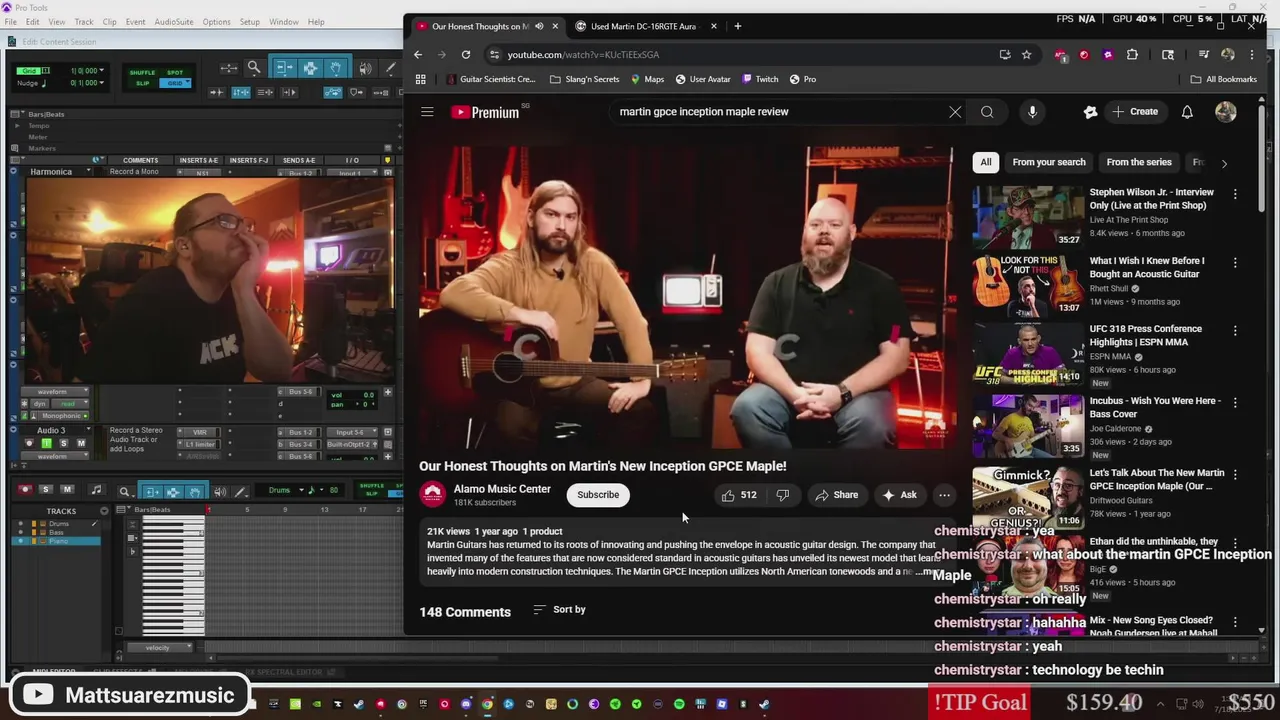Bookmark this page with the star icon
Screen dimensions: 1280x720
click(x=1026, y=55)
